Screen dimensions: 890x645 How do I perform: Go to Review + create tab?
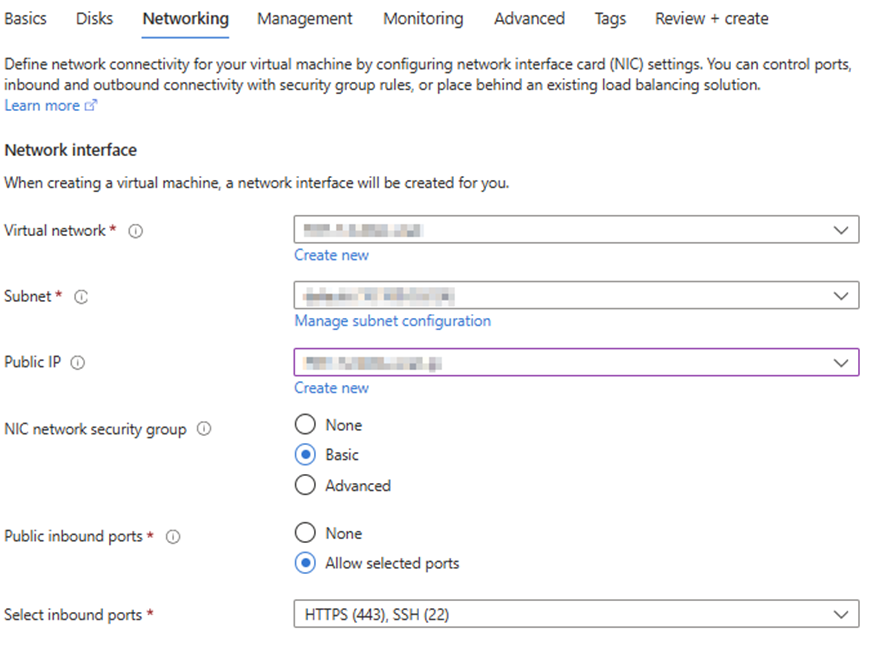pos(712,19)
